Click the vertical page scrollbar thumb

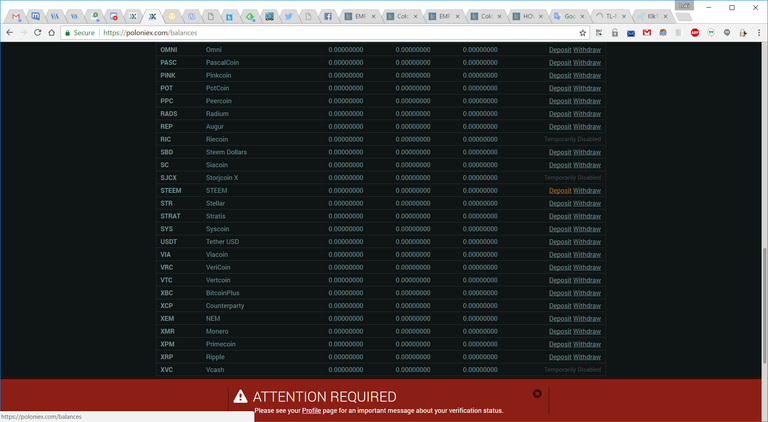point(765,305)
